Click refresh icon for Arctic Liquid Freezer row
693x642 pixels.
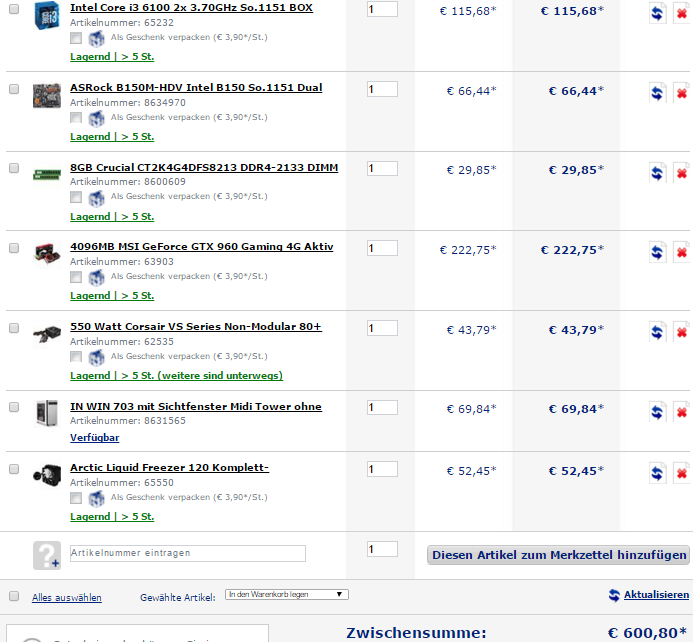657,473
